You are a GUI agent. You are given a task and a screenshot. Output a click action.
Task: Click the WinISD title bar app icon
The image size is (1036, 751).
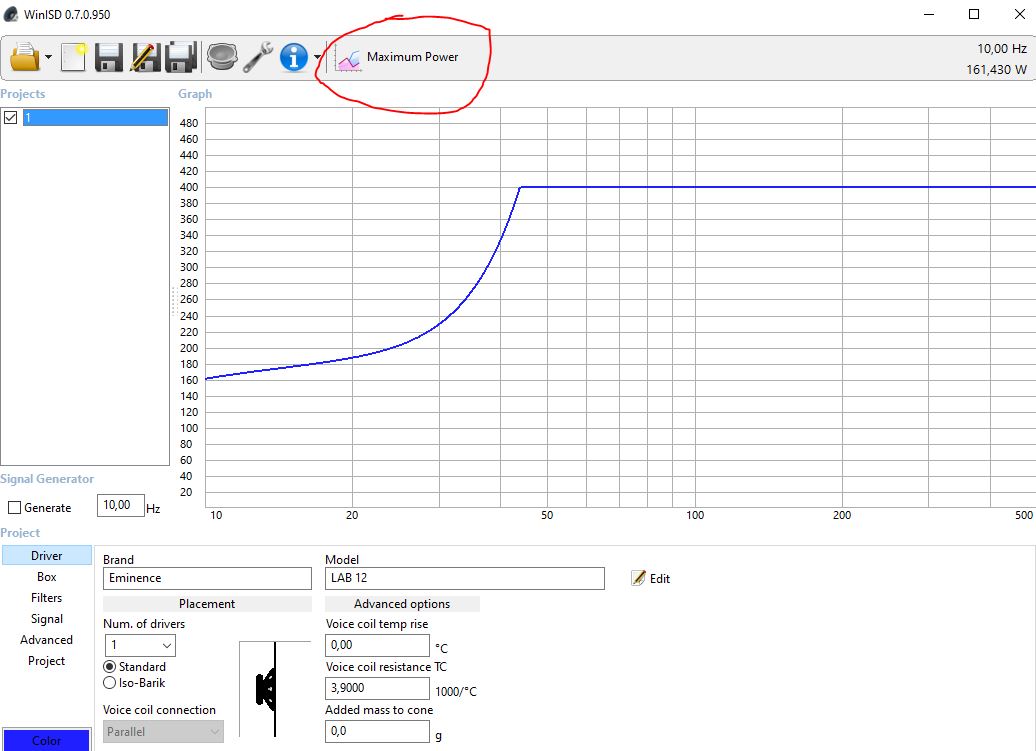[x=11, y=14]
